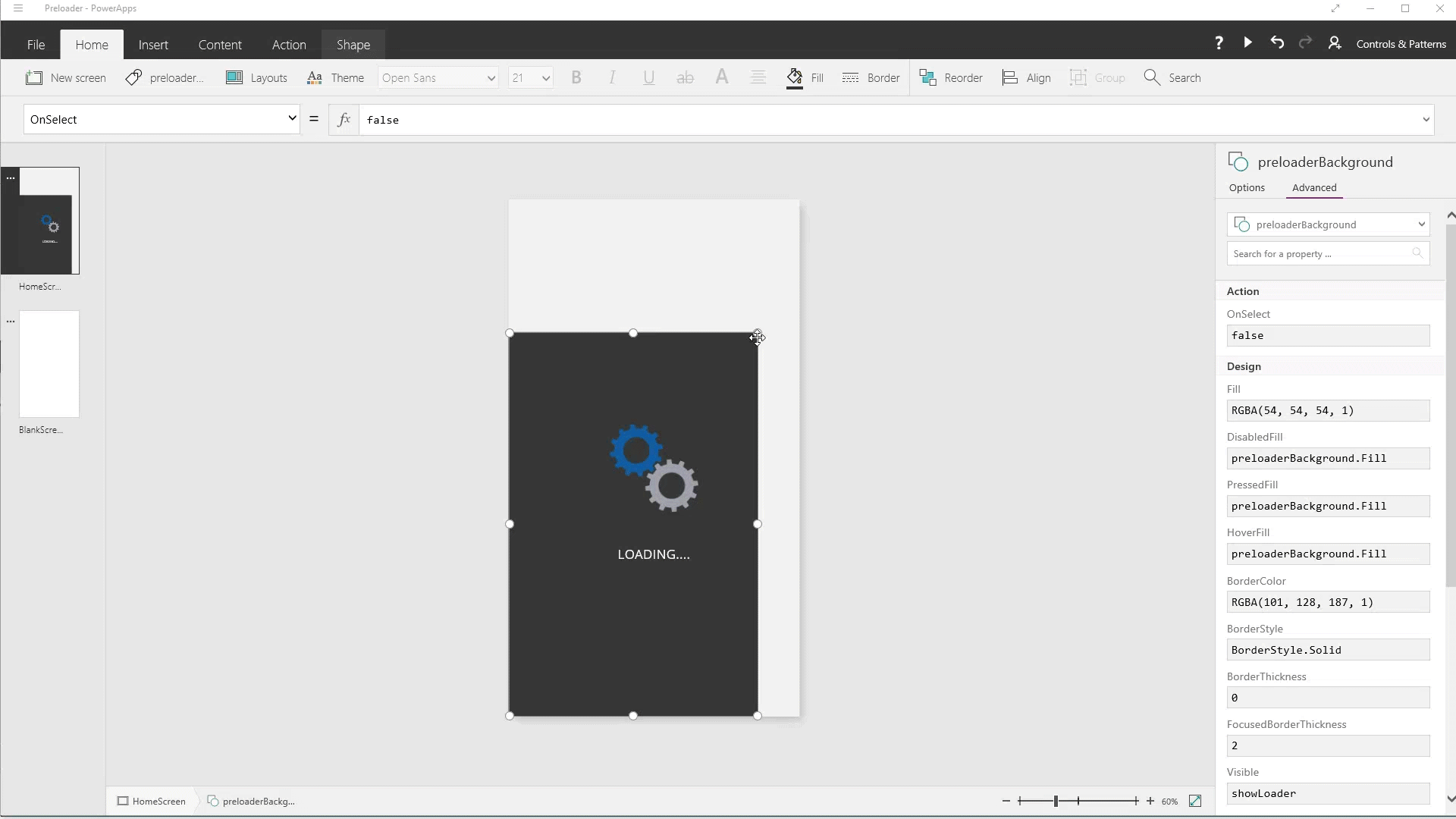Click the New screen button
This screenshot has height=819, width=1456.
tap(66, 77)
